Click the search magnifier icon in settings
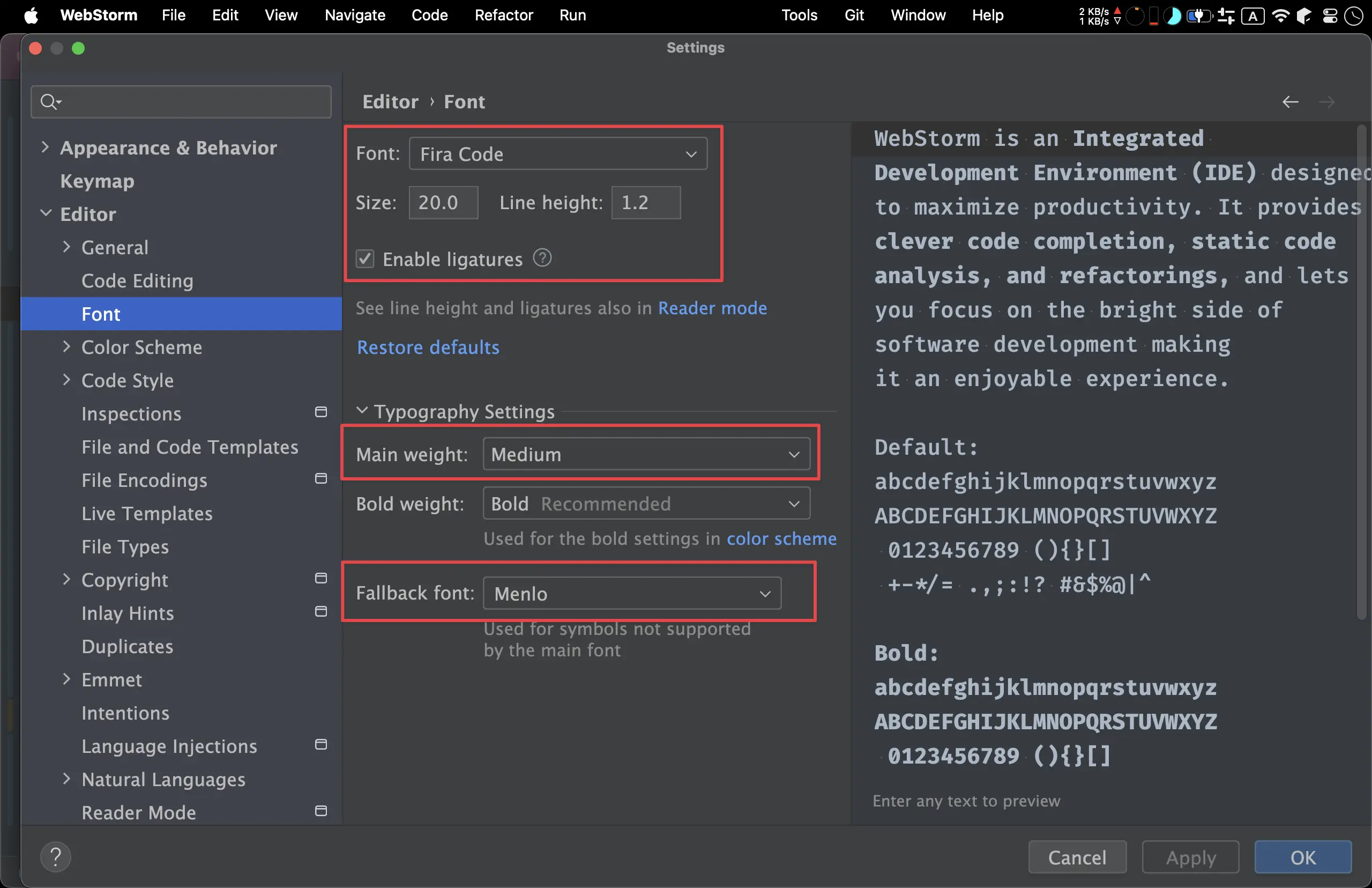 [x=49, y=102]
